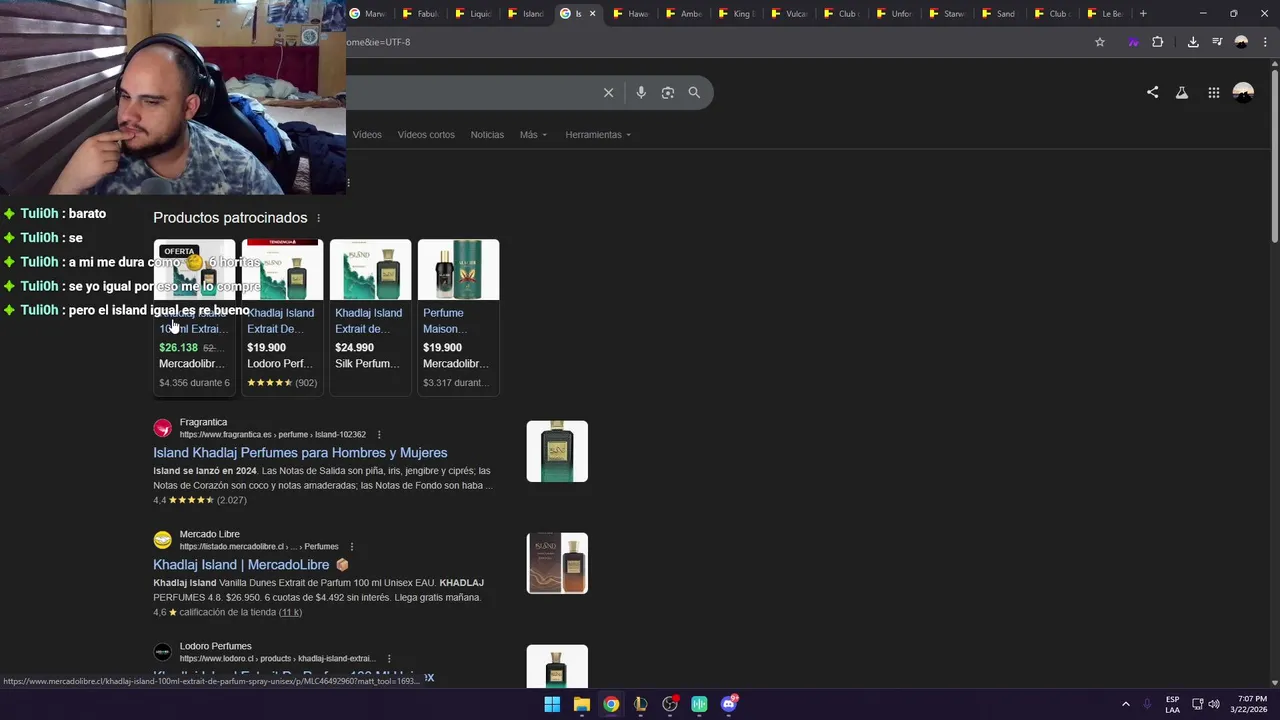Start voice search with the microphone icon
Image resolution: width=1280 pixels, height=720 pixels.
point(641,93)
